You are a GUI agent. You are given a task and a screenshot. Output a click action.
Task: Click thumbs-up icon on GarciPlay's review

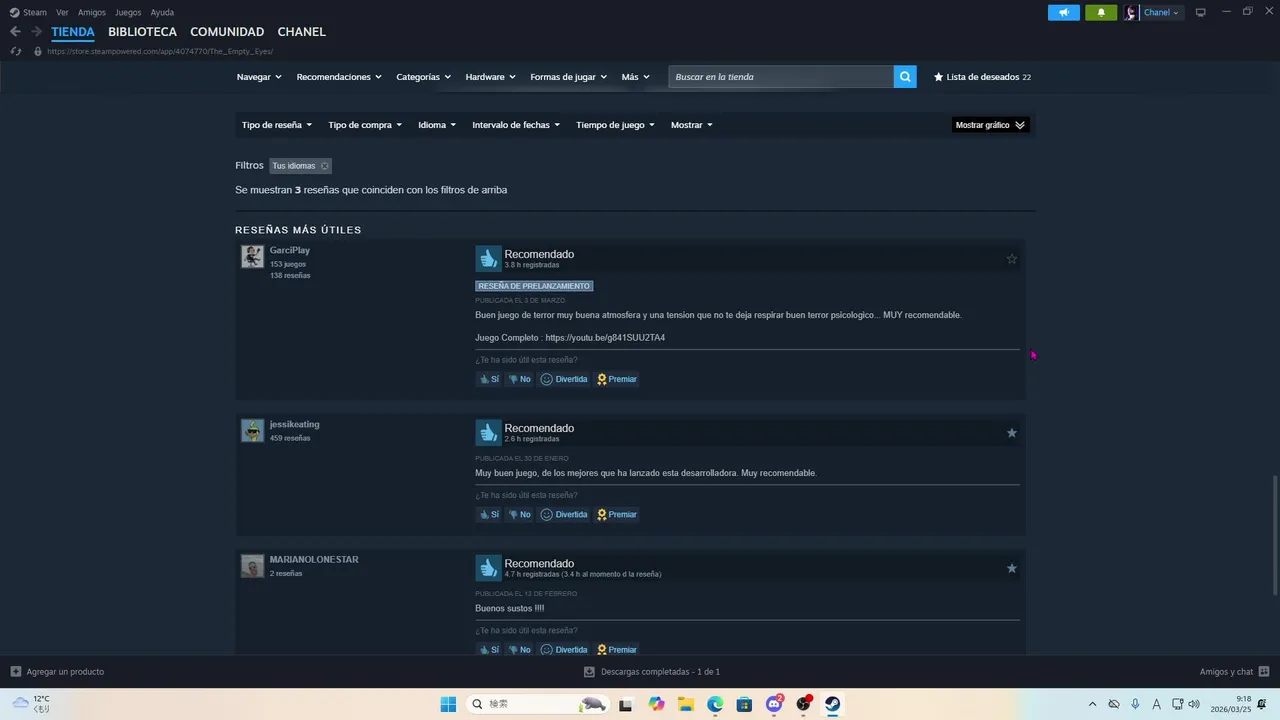click(x=488, y=259)
